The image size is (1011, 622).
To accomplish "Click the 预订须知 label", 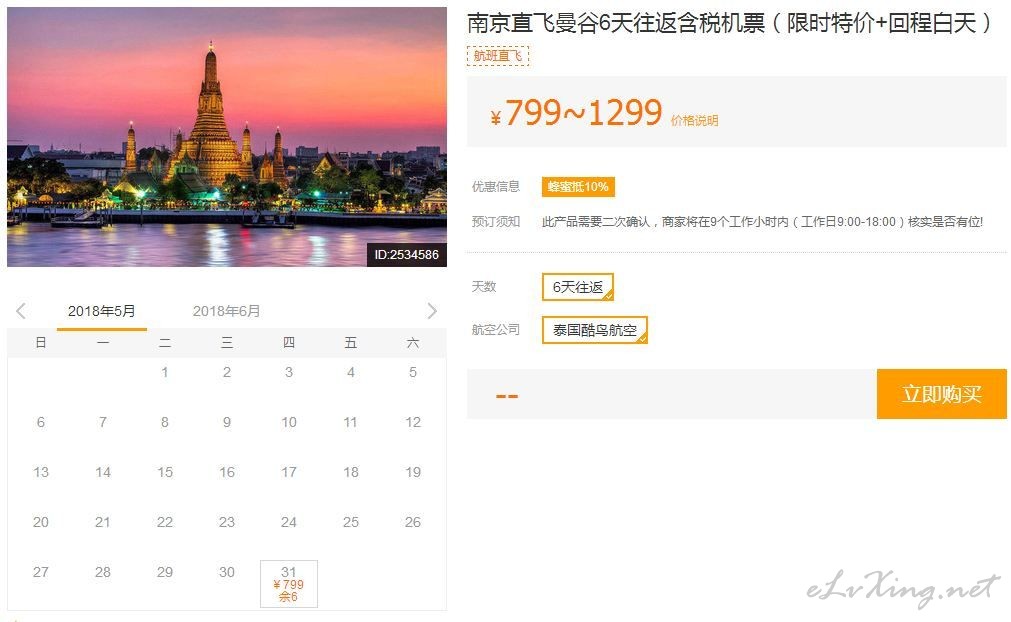I will click(496, 222).
